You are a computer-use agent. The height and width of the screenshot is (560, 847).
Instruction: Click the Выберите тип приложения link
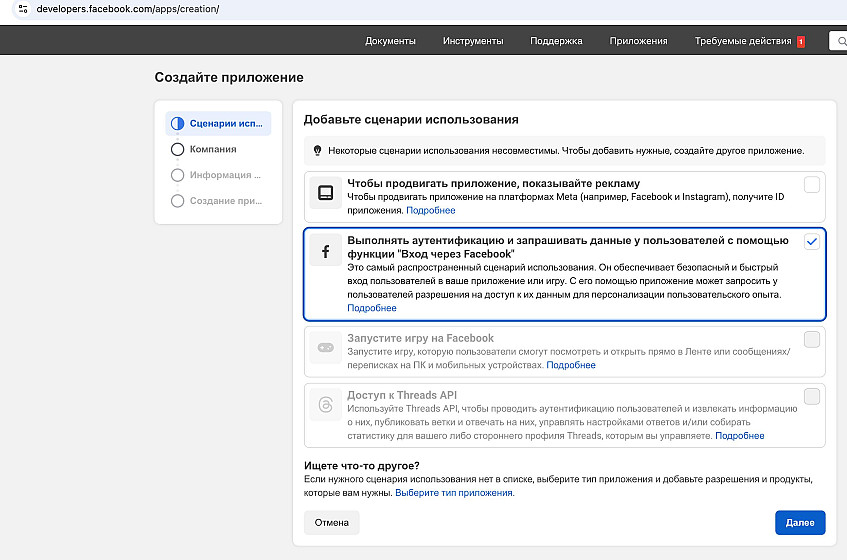(x=454, y=492)
